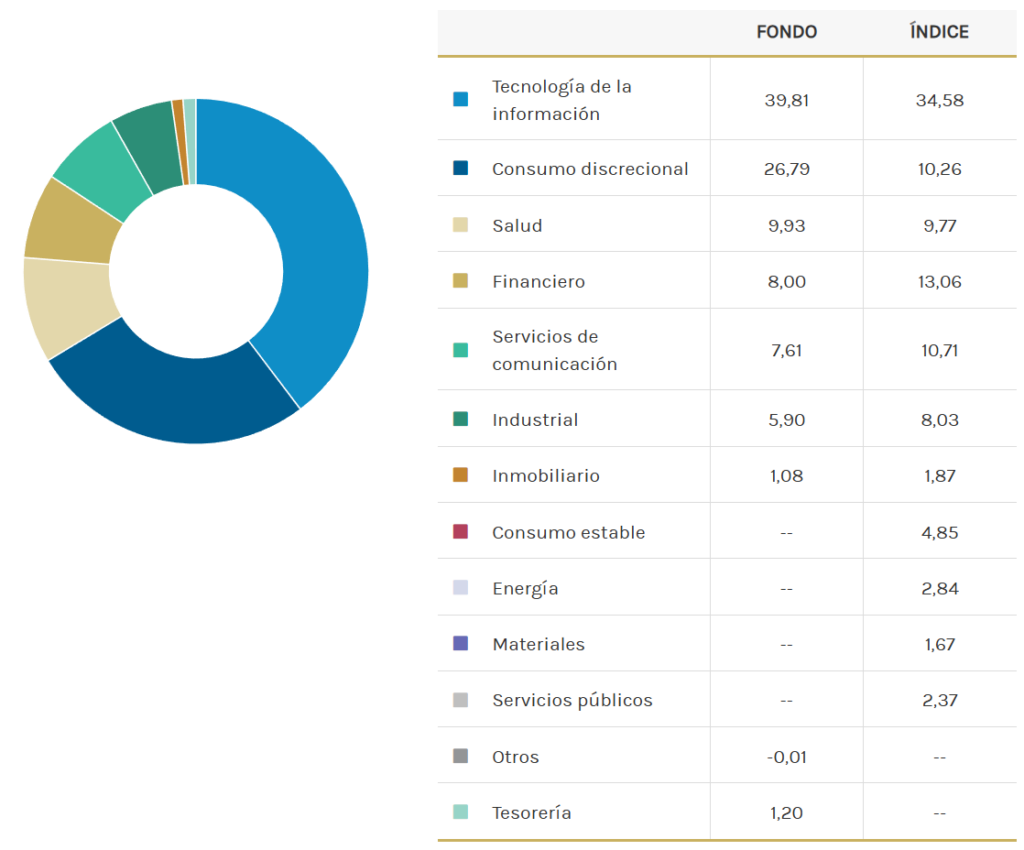
Task: Select the Salud beige legend swatch
Action: coord(460,225)
